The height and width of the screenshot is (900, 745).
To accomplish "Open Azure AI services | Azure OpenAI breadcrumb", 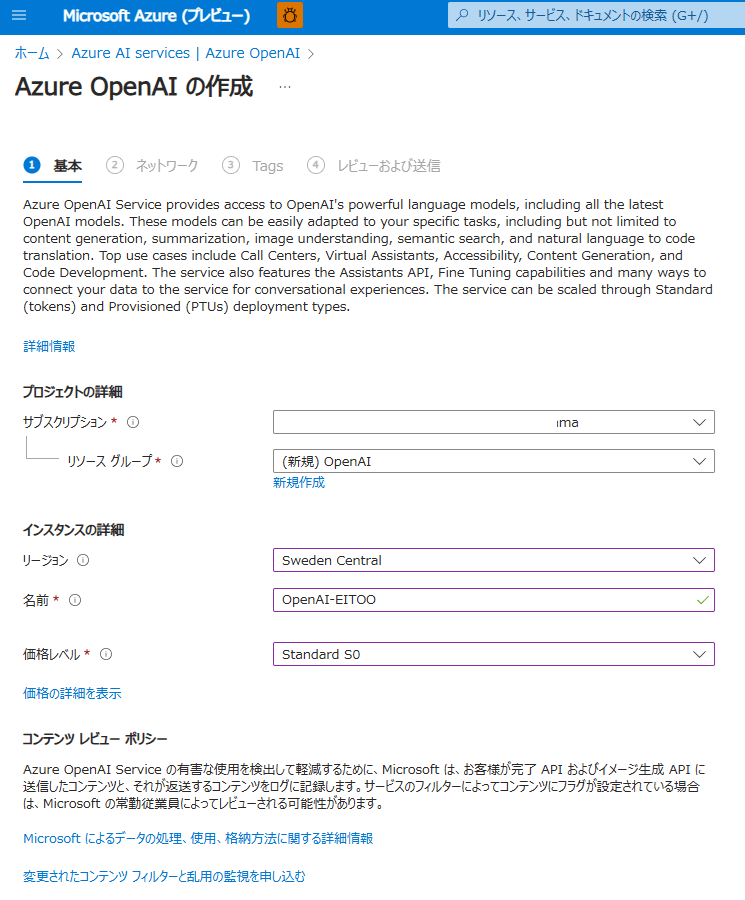I will [185, 53].
